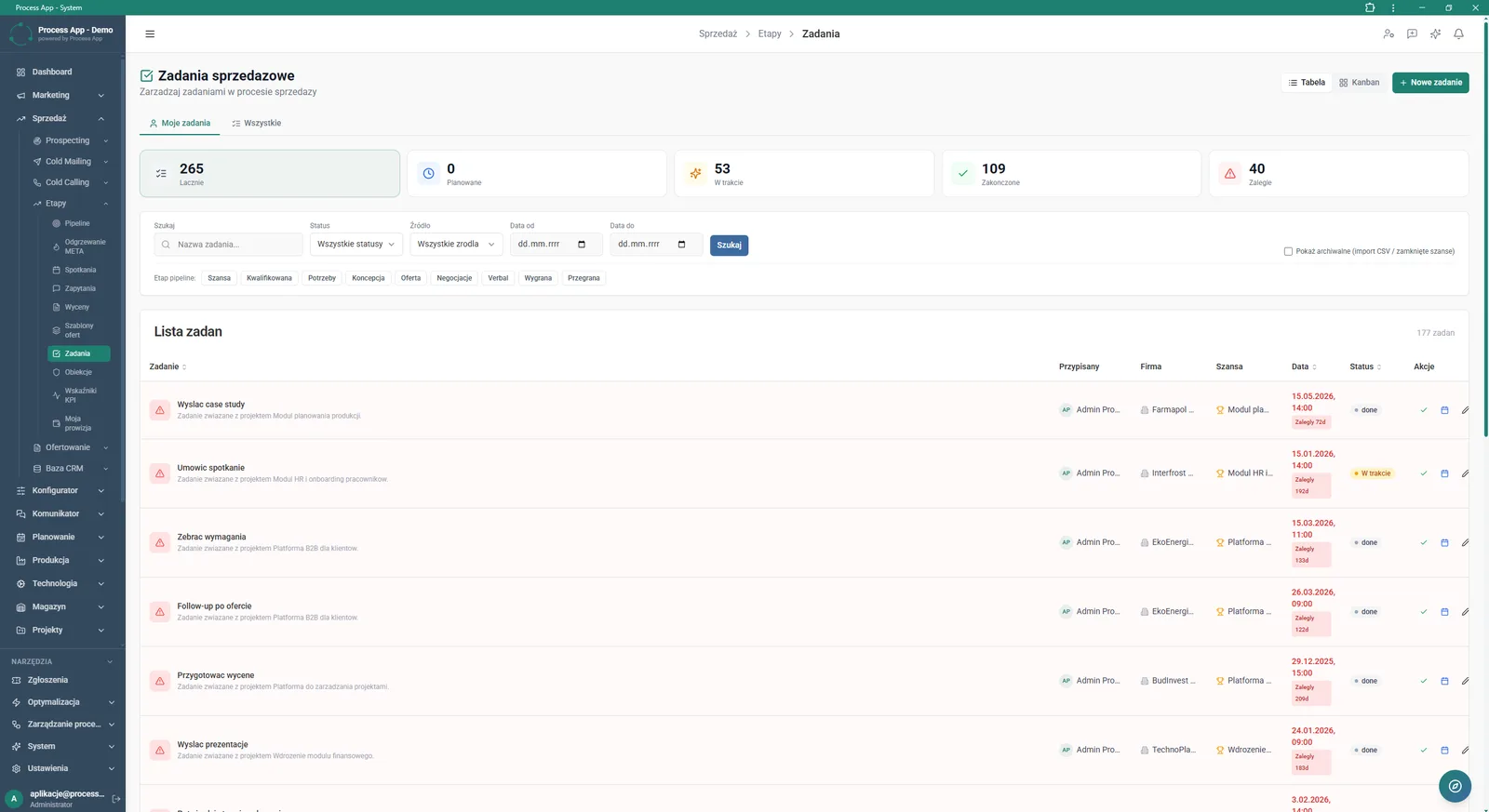Expand the Marketing sidebar section

coord(62,95)
